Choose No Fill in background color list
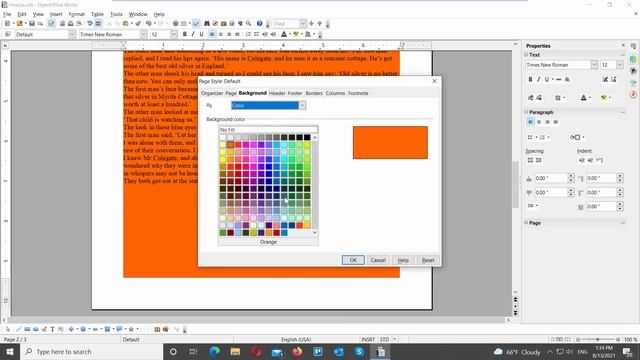640x360 pixels. [x=268, y=130]
